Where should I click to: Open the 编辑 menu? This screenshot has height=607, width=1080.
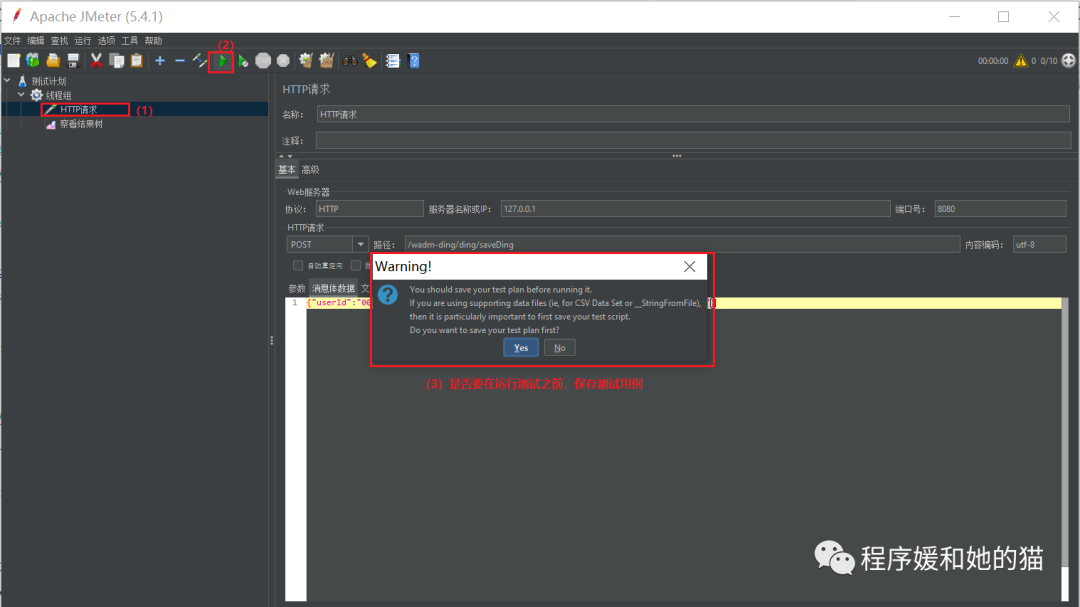click(36, 41)
